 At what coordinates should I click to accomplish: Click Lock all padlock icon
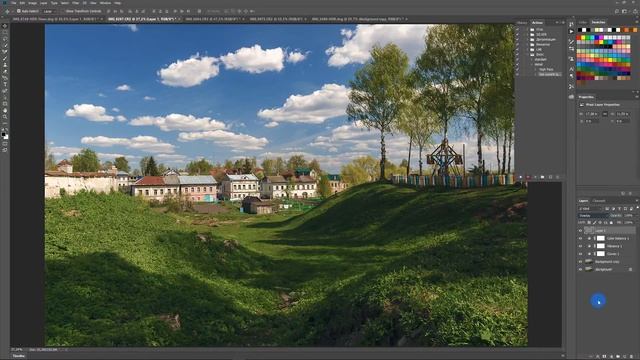click(x=611, y=222)
